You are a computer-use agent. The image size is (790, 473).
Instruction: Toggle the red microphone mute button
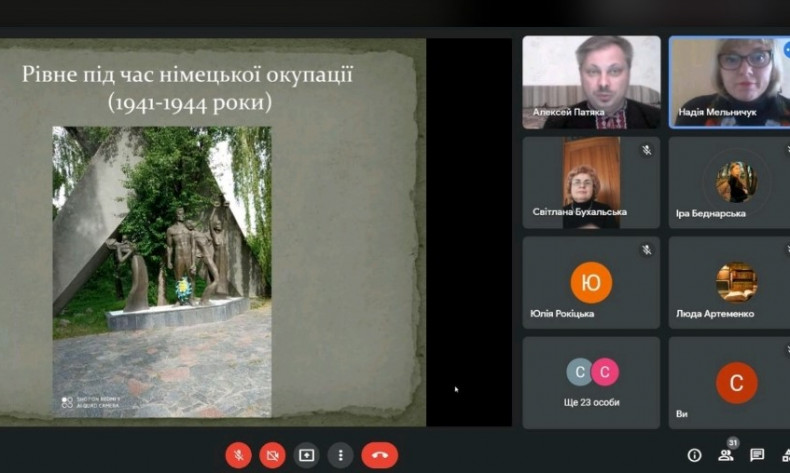(239, 455)
